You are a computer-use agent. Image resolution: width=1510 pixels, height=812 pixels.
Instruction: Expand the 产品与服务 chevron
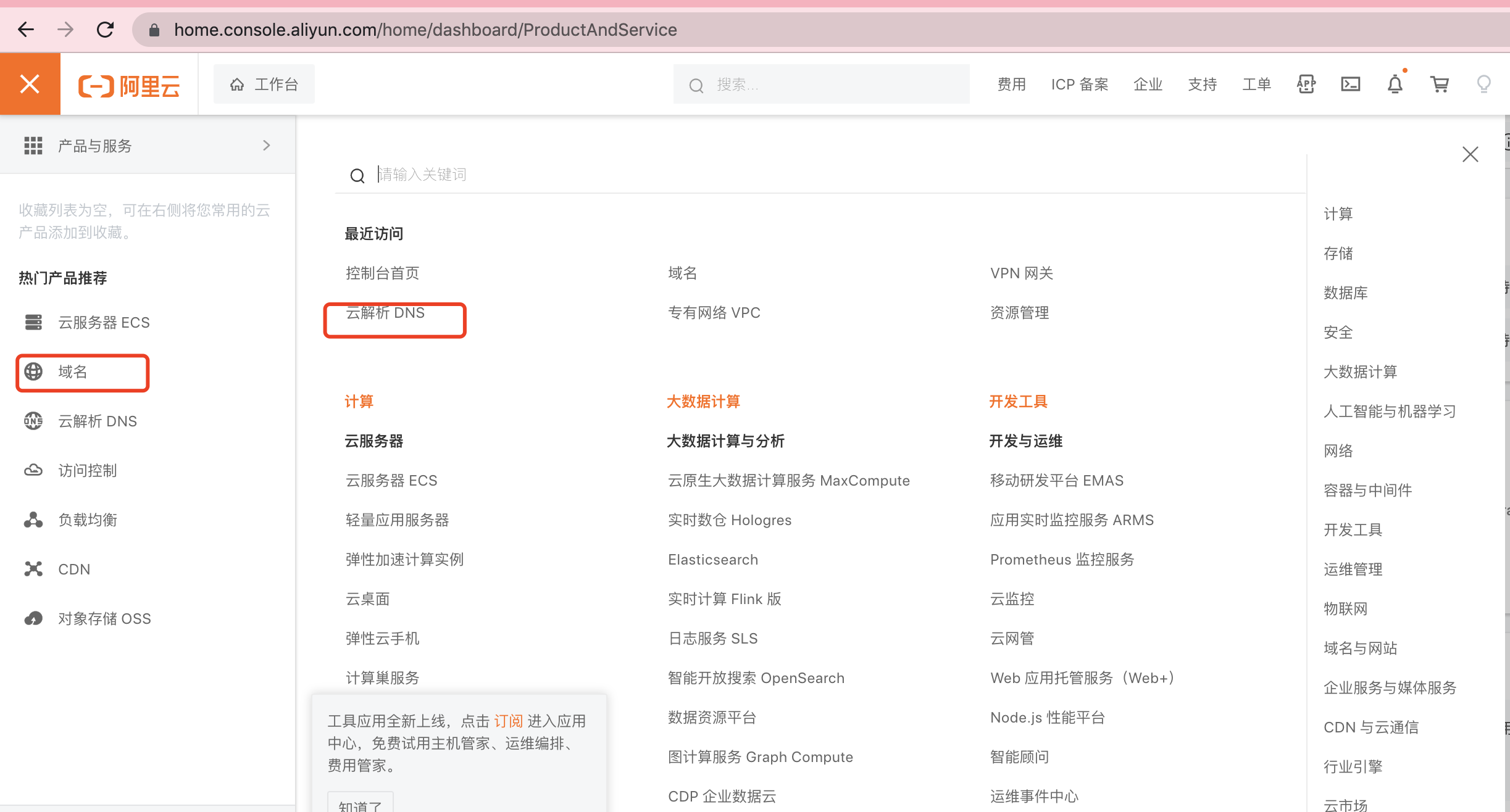click(x=267, y=146)
